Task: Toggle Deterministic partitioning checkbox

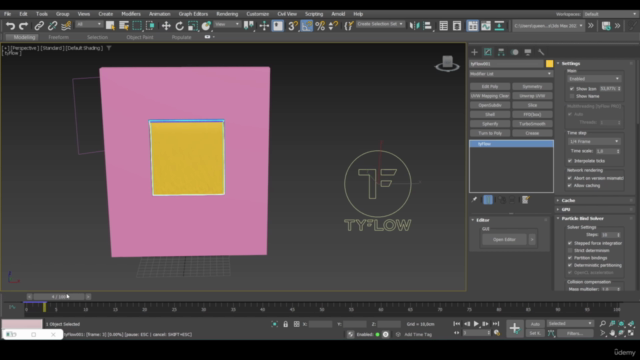Action: (570, 265)
